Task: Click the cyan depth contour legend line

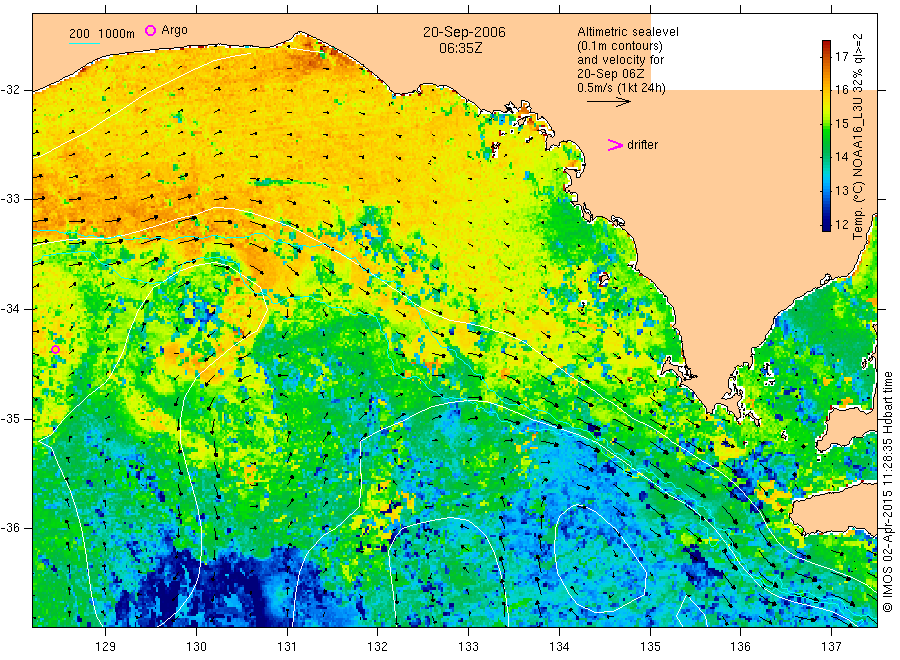Action: coord(84,42)
